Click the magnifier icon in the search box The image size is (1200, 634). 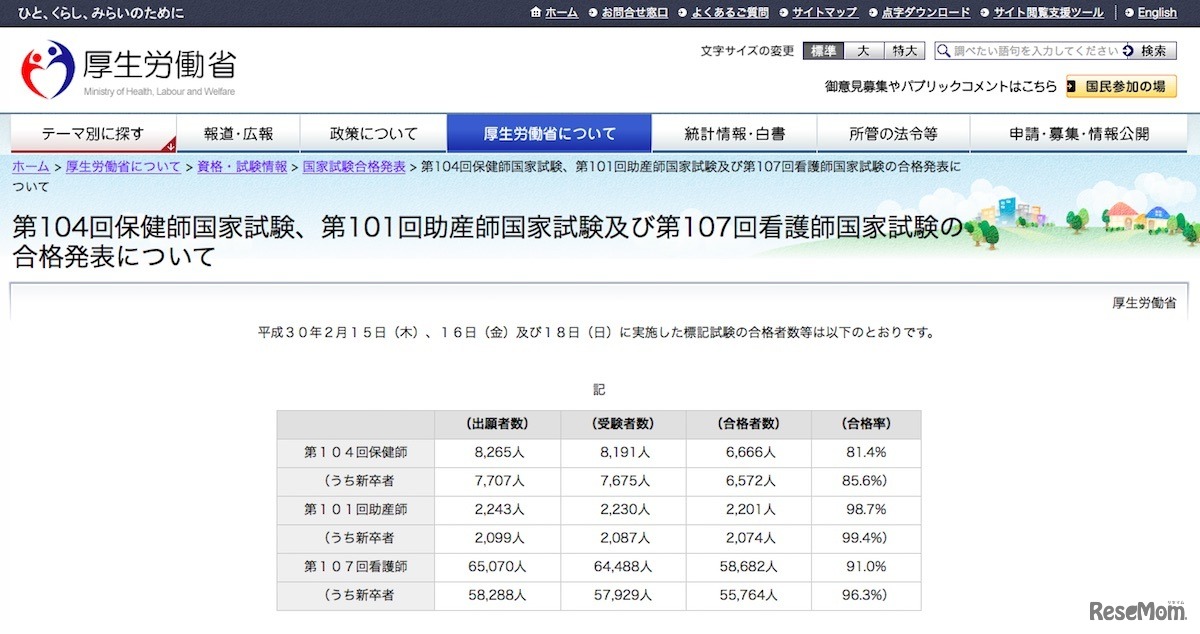point(941,50)
